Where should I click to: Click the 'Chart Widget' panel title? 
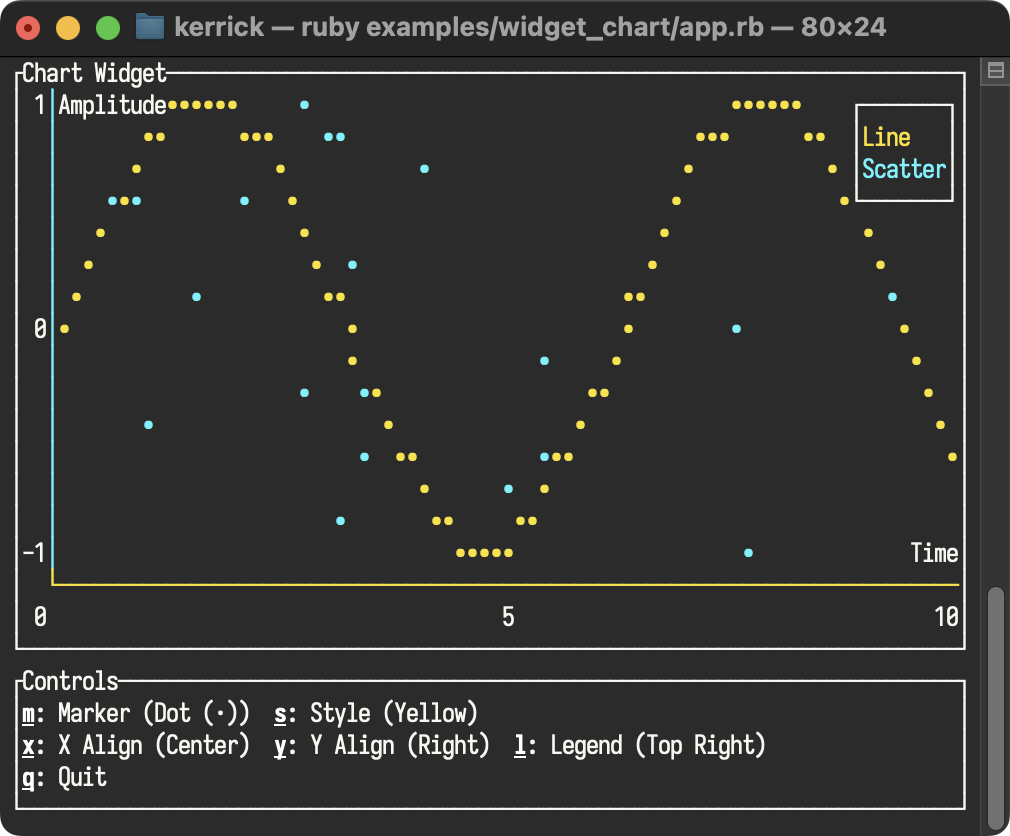[x=95, y=73]
